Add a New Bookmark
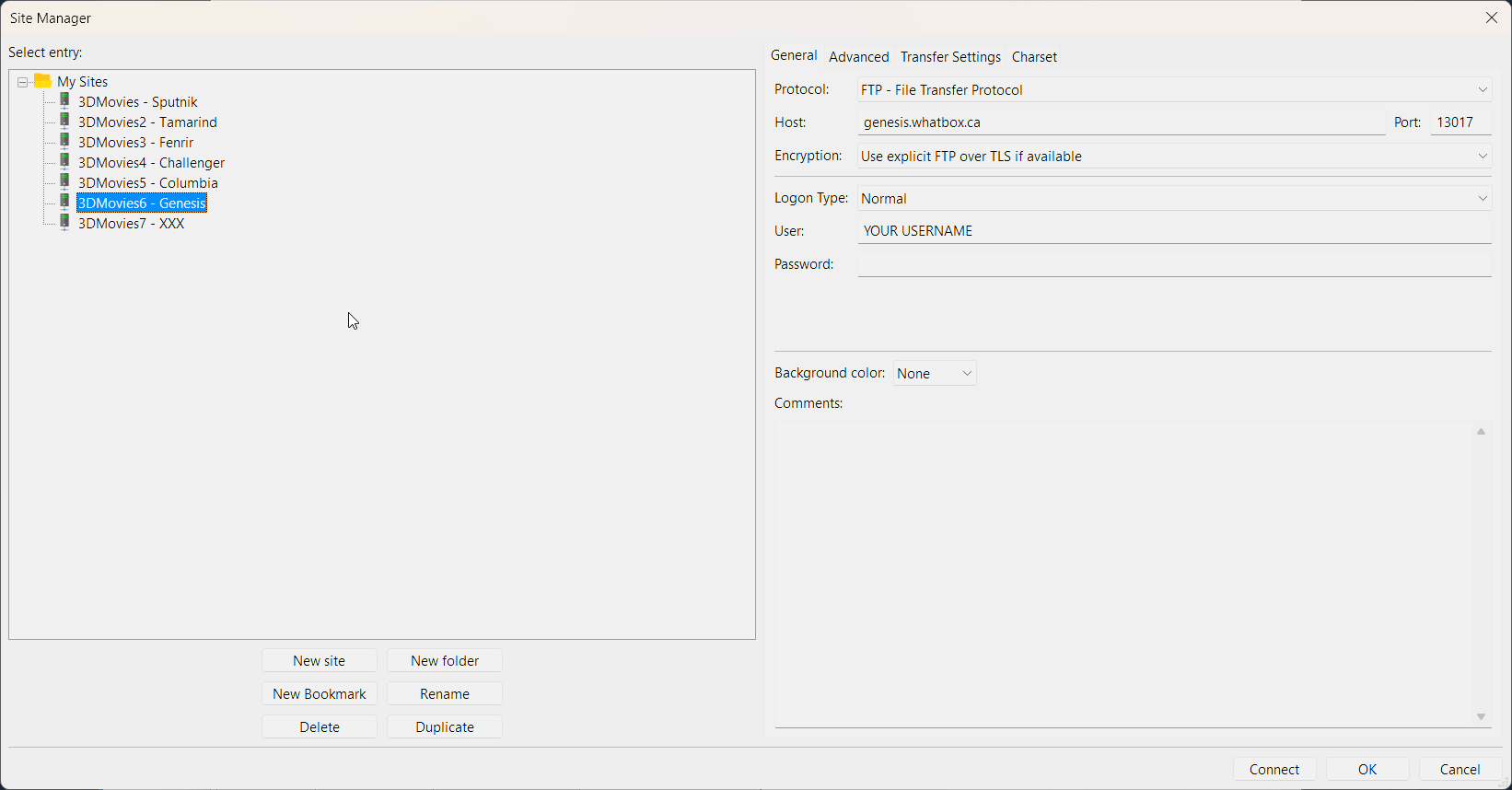This screenshot has height=790, width=1512. point(320,693)
